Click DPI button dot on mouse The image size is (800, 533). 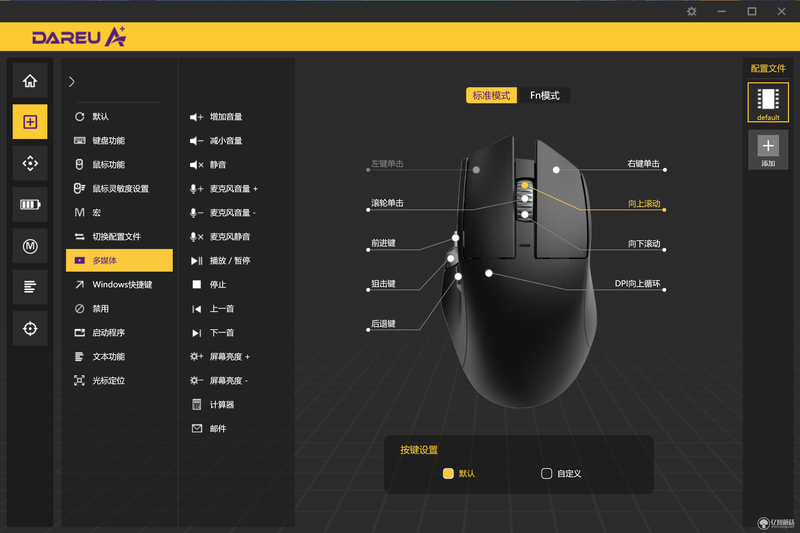489,273
